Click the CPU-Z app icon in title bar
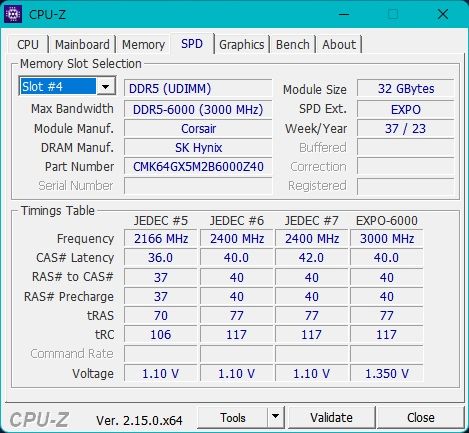Viewport: 469px width, 433px height. click(13, 14)
